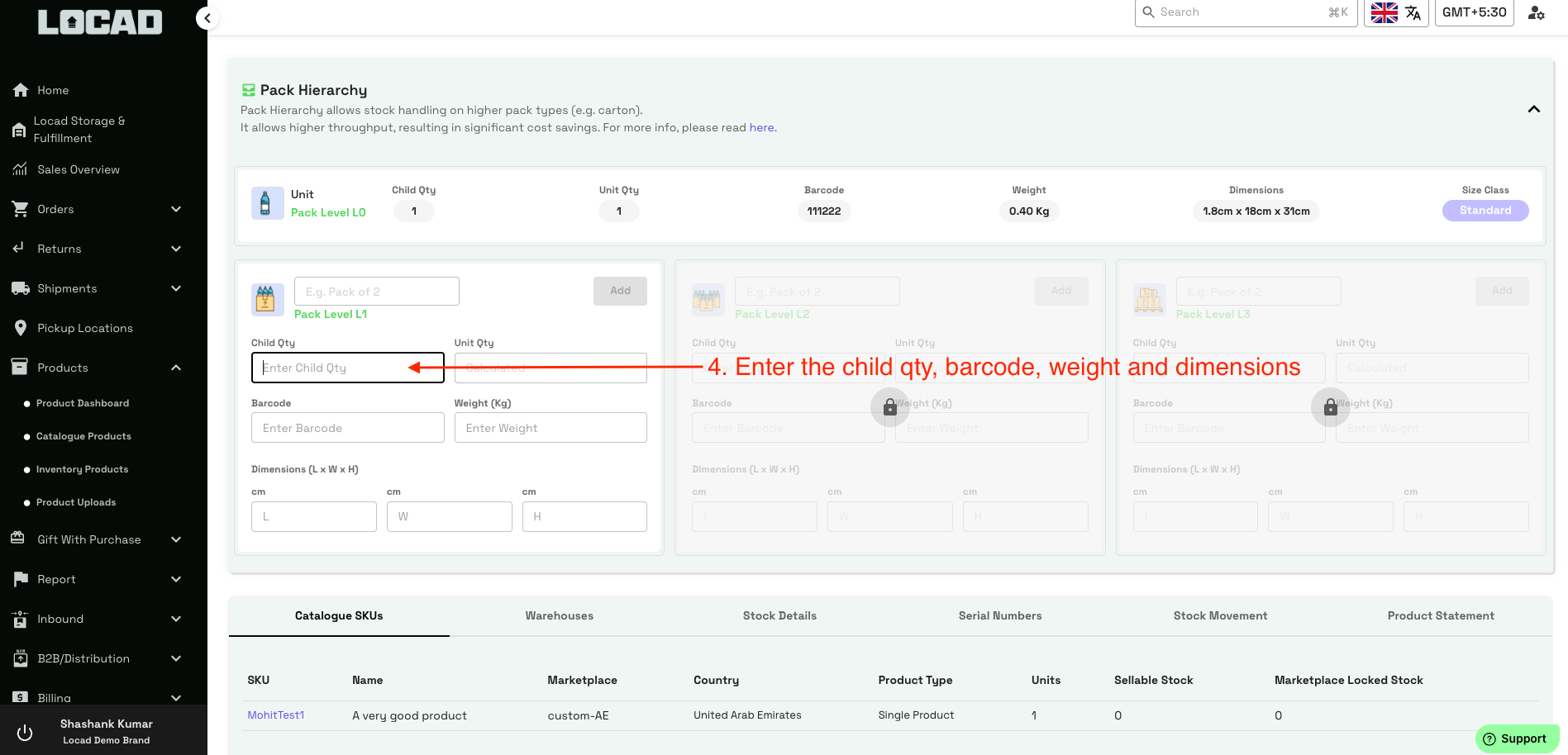1568x755 pixels.
Task: Open Inventory Products submenu item
Action: click(x=82, y=469)
